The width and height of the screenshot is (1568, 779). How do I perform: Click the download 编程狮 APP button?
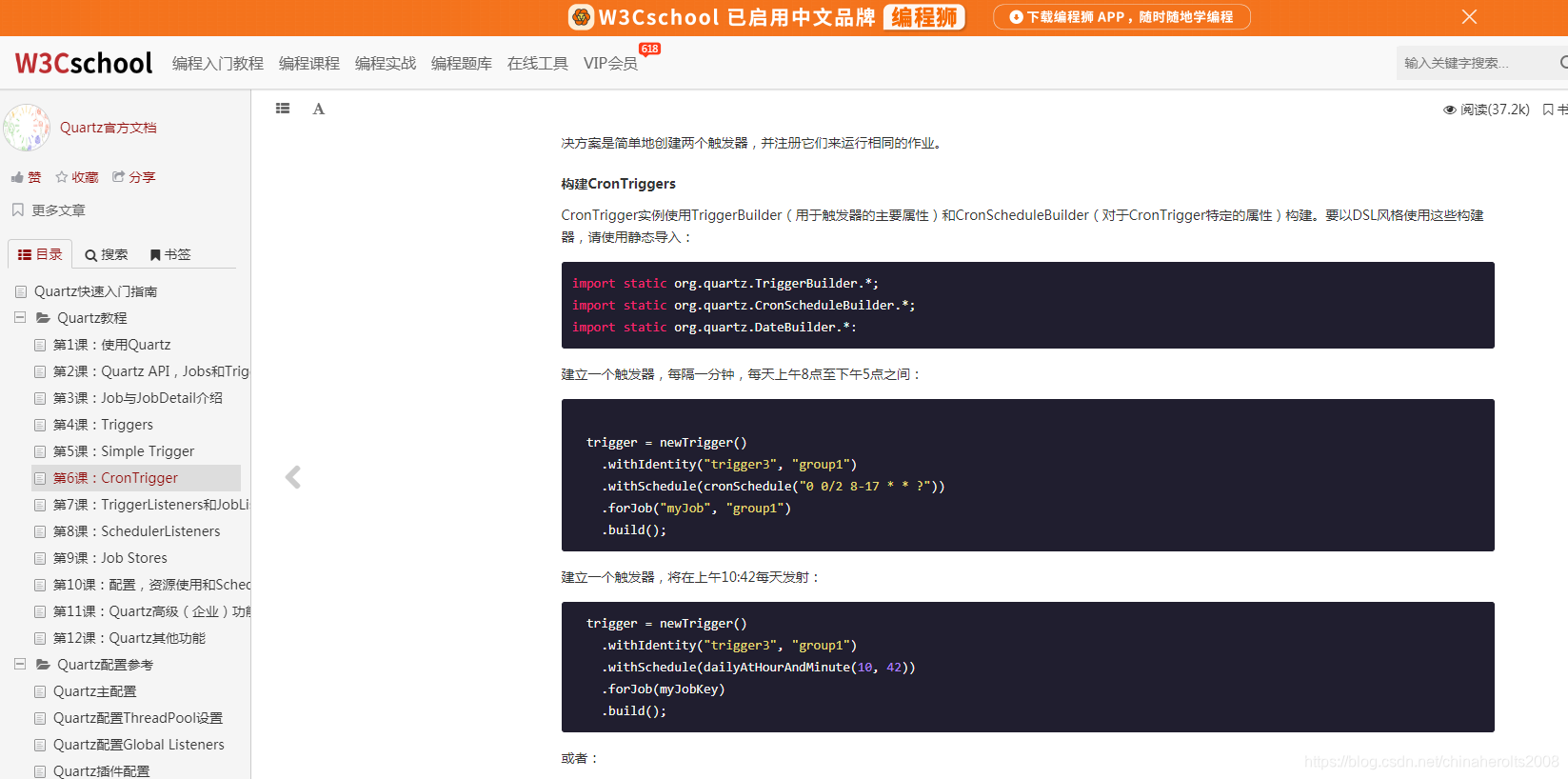(1121, 17)
